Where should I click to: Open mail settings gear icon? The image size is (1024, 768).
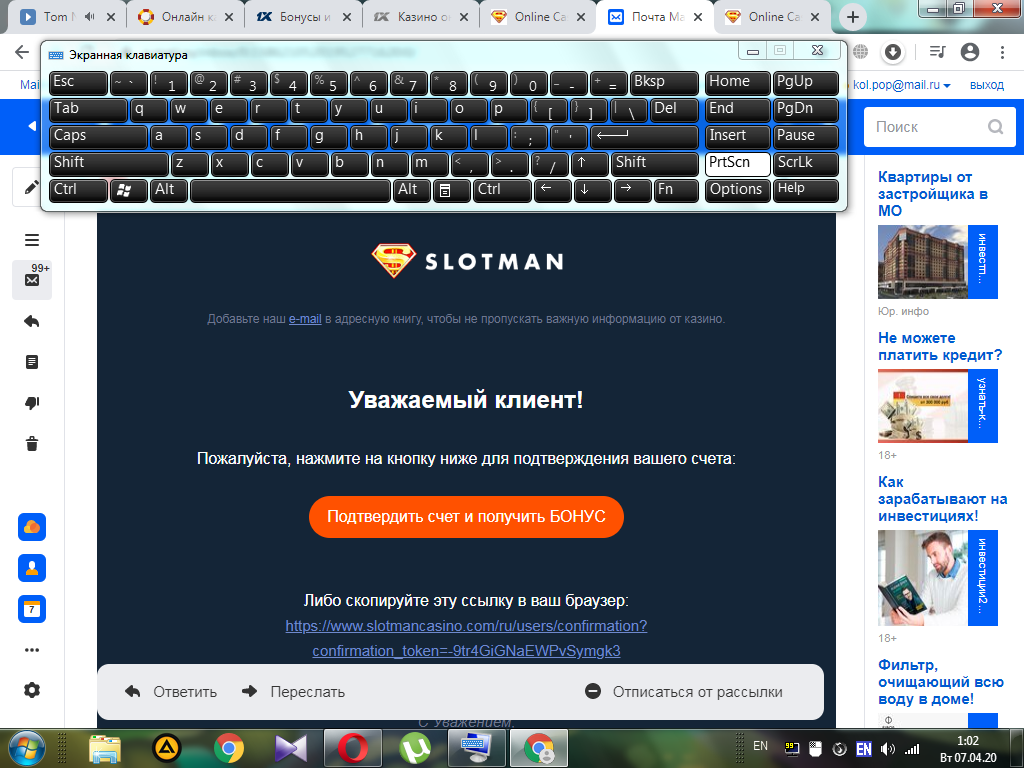tap(32, 690)
